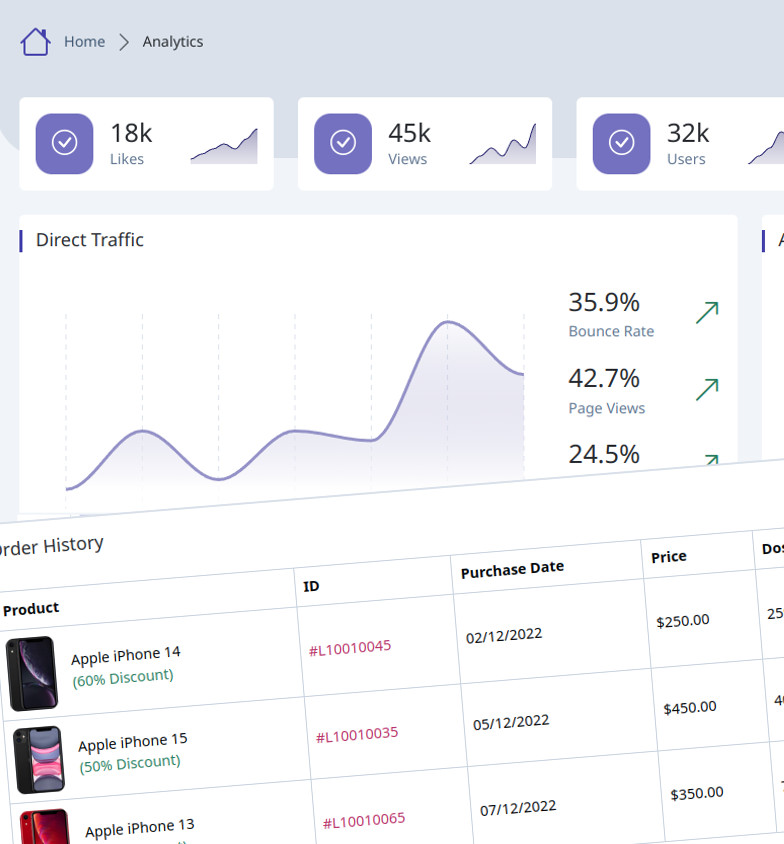784x844 pixels.
Task: Click the $450.00 price cell
Action: 690,708
